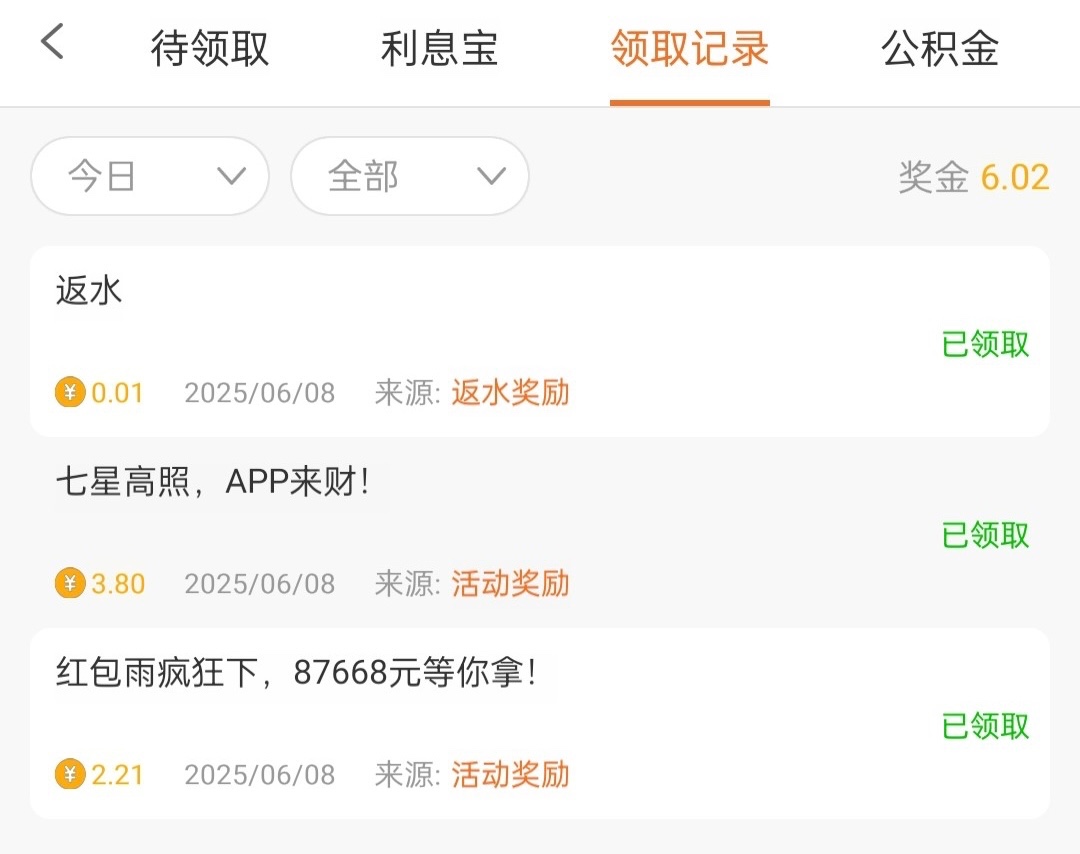This screenshot has width=1080, height=854.
Task: Click the coin icon beside 2.21
Action: click(70, 774)
